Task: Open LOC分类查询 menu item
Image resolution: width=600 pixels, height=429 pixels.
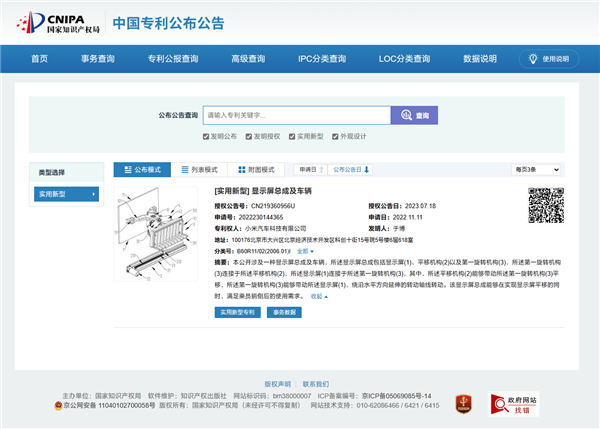Action: [404, 59]
